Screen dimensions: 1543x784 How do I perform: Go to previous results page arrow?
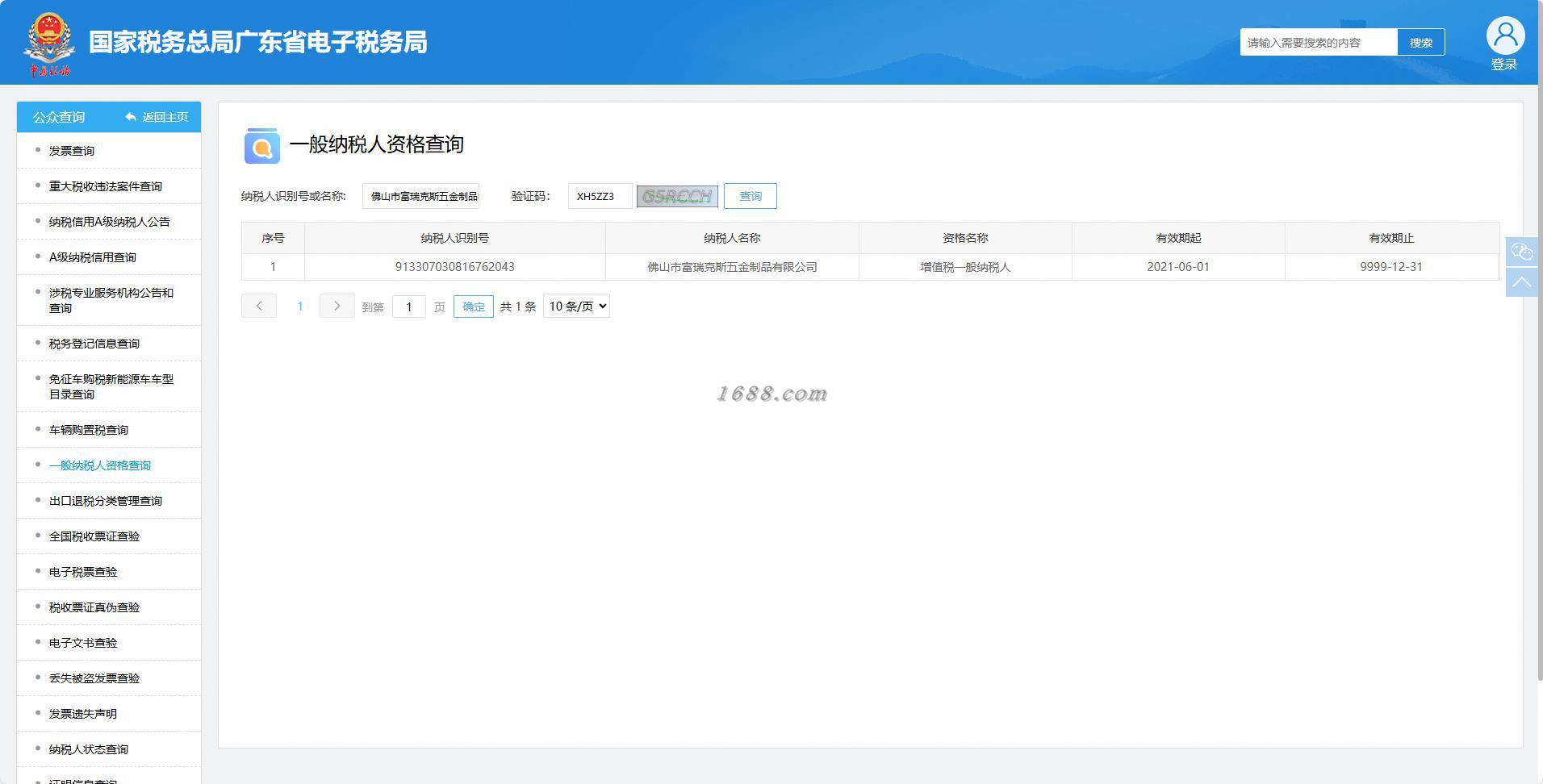click(259, 306)
